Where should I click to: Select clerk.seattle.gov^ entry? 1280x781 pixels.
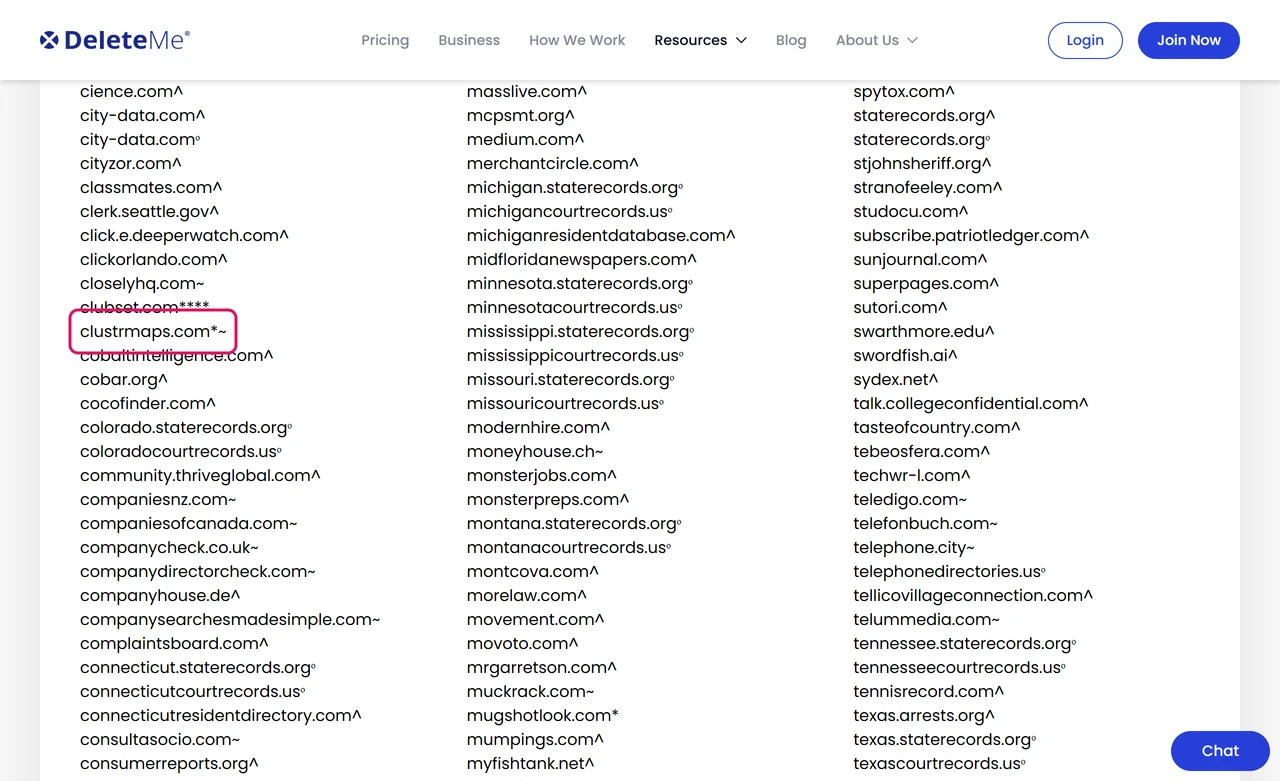(x=149, y=211)
